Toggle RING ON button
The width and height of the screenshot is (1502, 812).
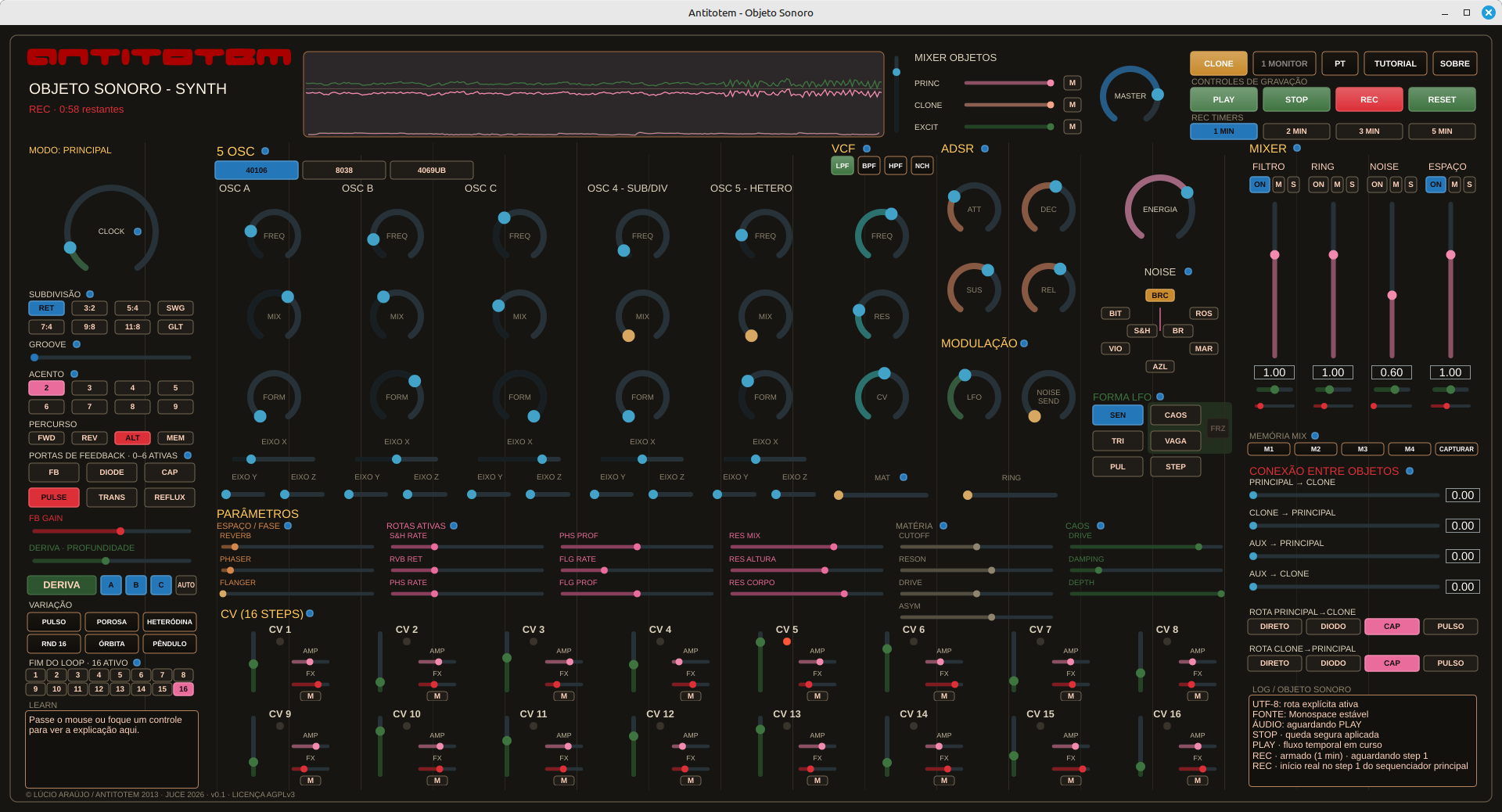(x=1319, y=185)
